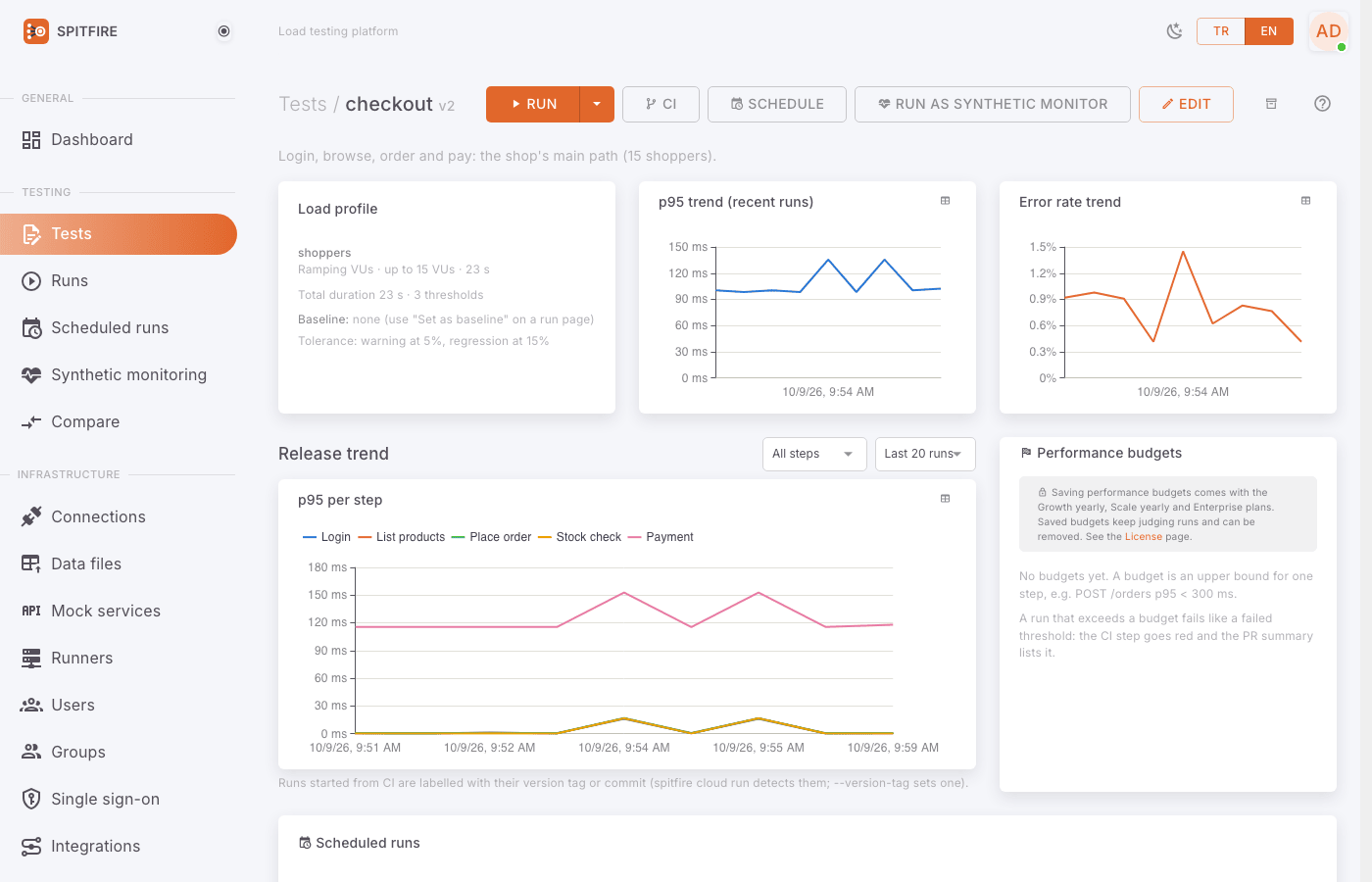Toggle List products series in legend
The width and height of the screenshot is (1372, 882).
point(402,537)
